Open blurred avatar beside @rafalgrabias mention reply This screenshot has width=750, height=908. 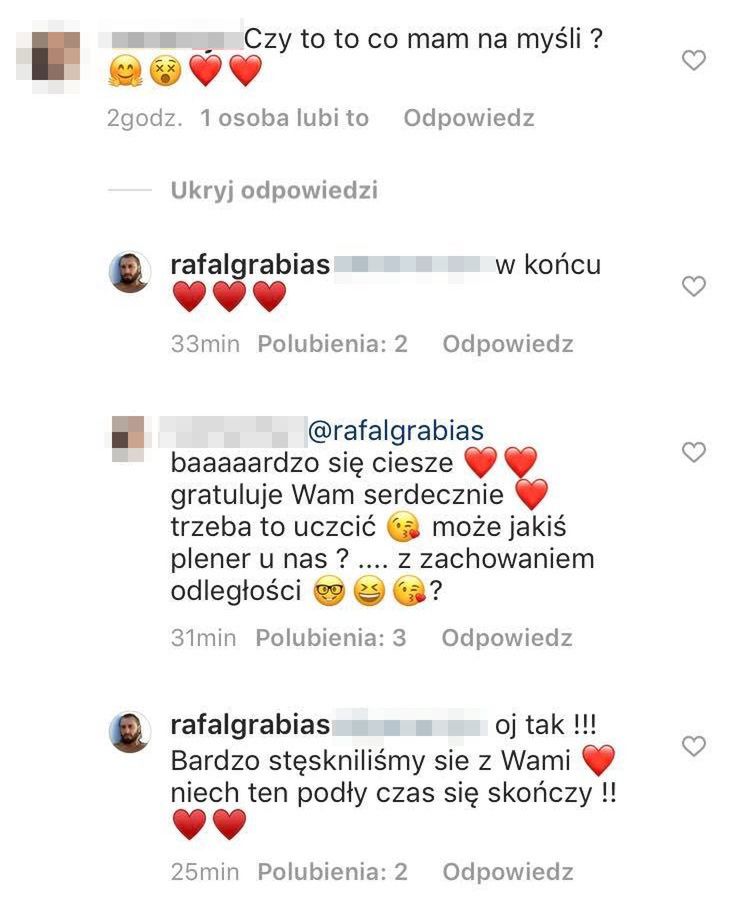point(128,439)
